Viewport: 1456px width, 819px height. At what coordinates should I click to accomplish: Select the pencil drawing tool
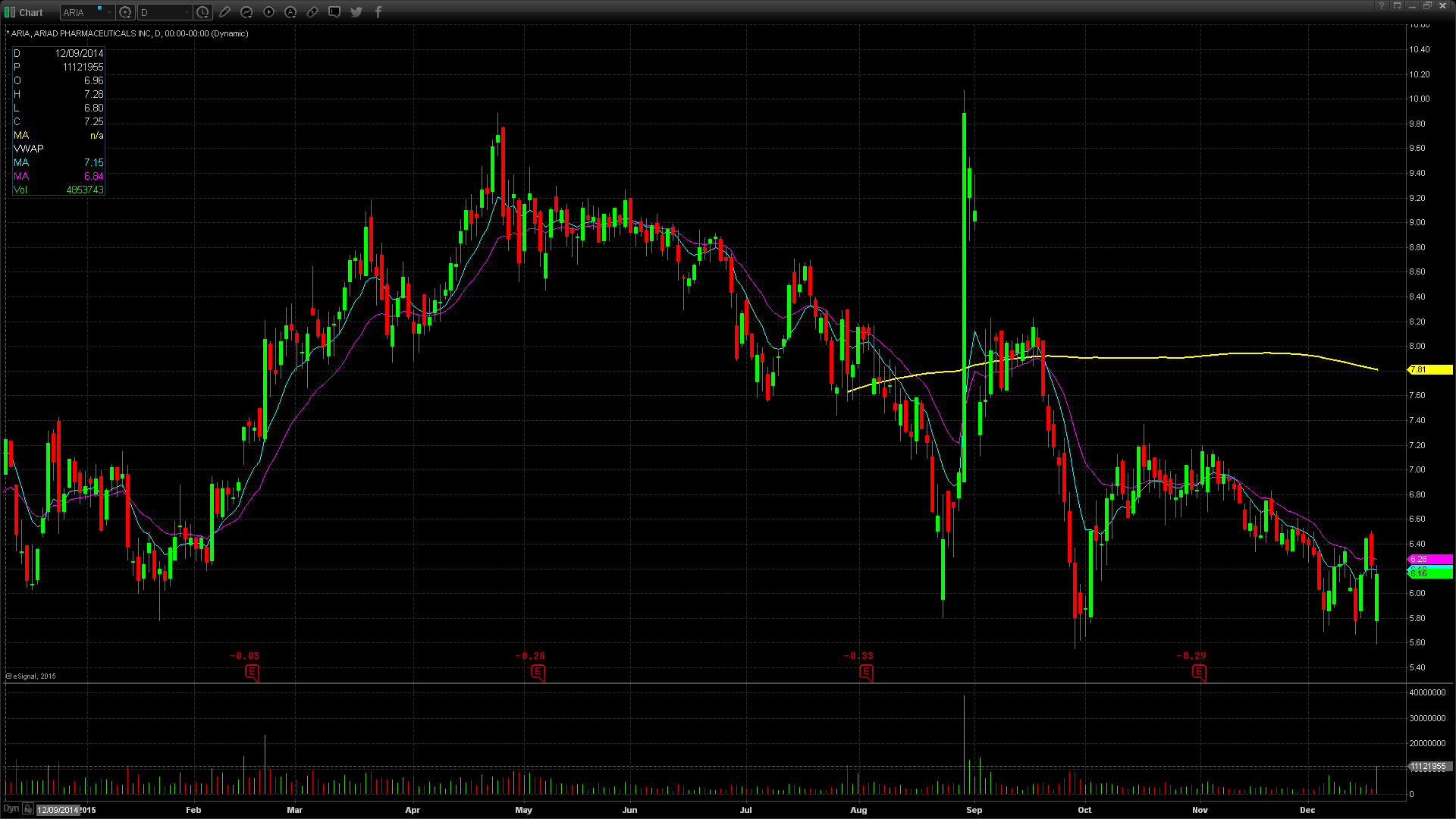[x=224, y=12]
